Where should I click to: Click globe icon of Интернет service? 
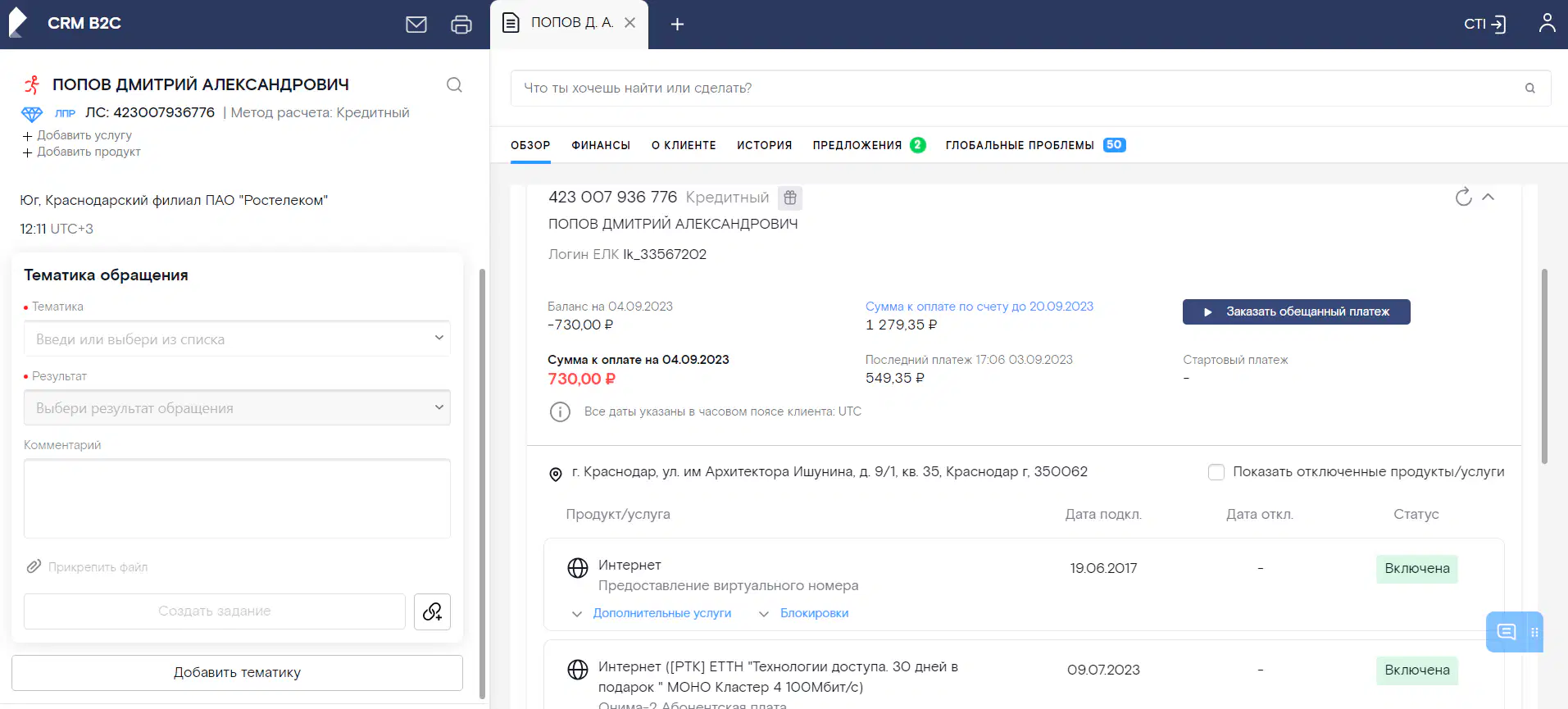(578, 568)
